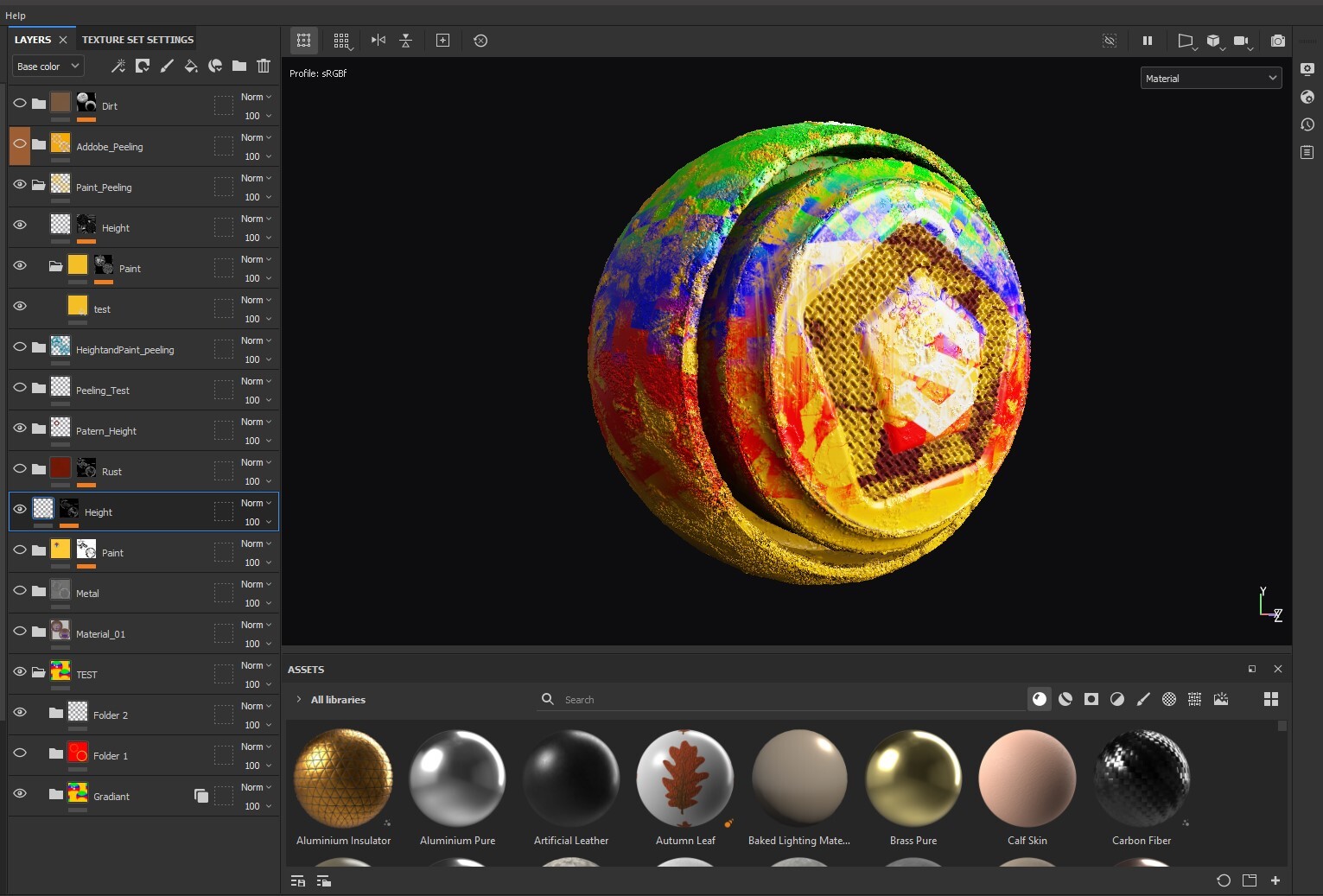Select the Autumn Leaf material thumbnail
Image resolution: width=1323 pixels, height=896 pixels.
point(684,778)
